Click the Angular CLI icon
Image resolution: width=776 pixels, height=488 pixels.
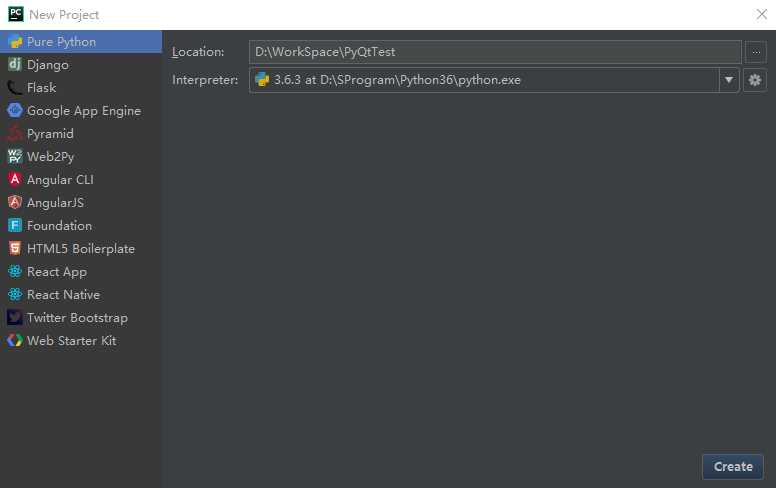(15, 179)
